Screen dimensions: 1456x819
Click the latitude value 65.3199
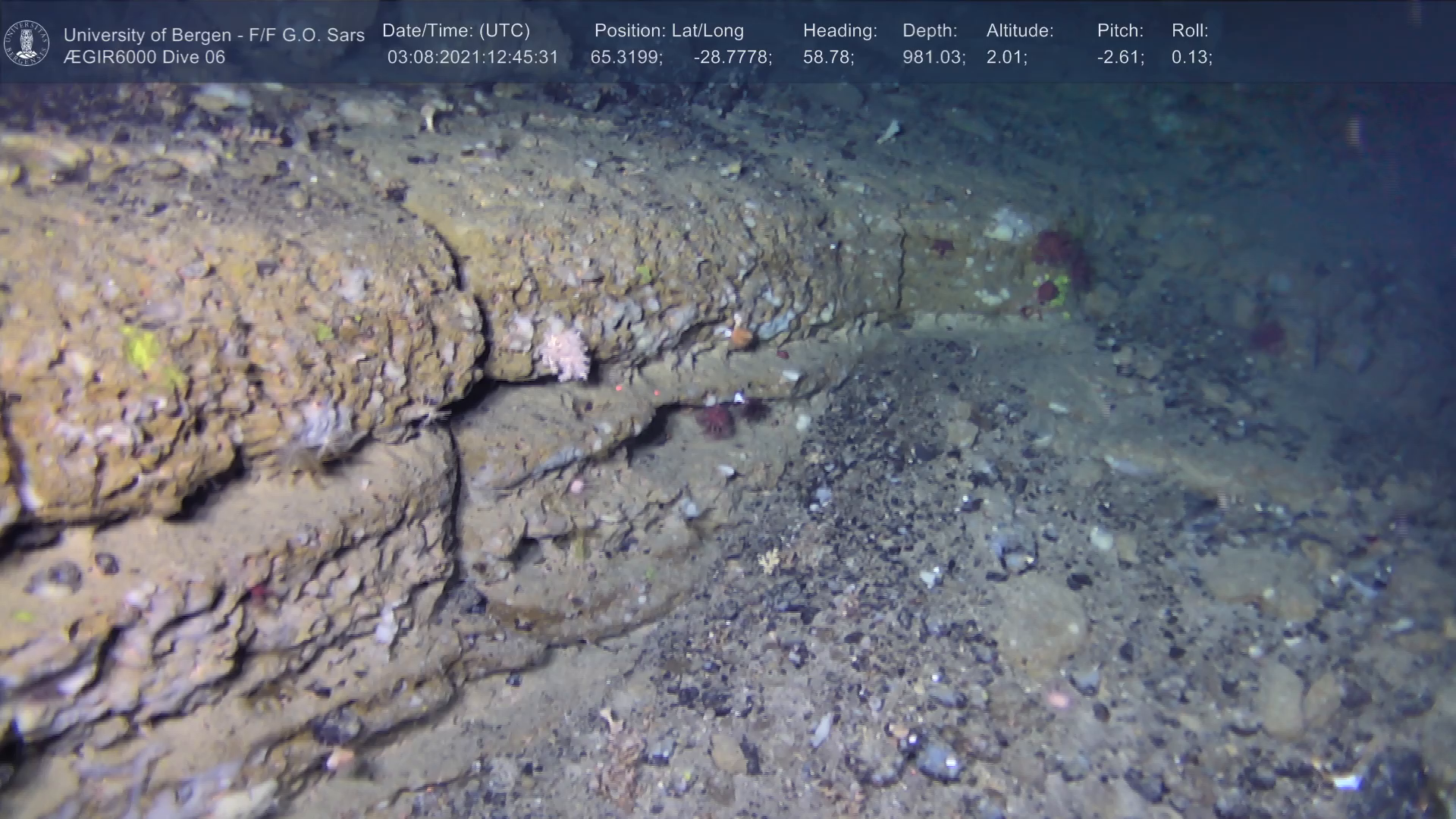click(626, 58)
